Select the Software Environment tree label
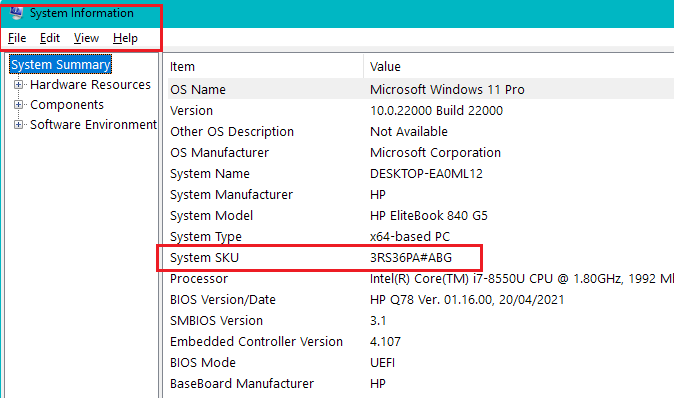 pyautogui.click(x=93, y=125)
